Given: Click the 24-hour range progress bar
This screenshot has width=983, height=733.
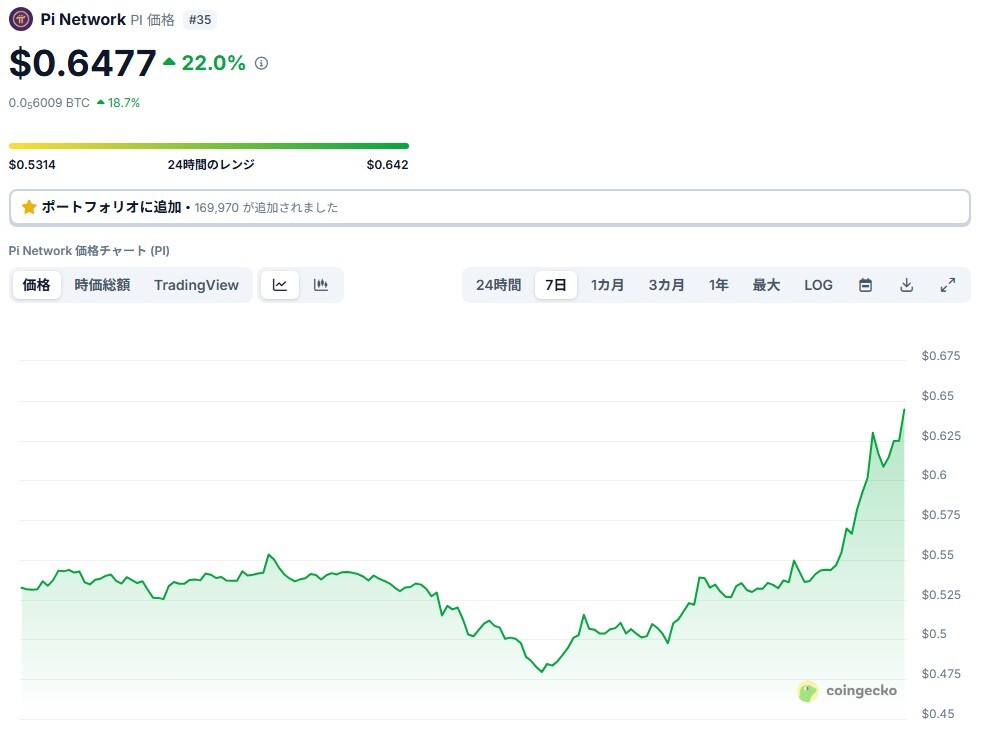Looking at the screenshot, I should point(209,146).
